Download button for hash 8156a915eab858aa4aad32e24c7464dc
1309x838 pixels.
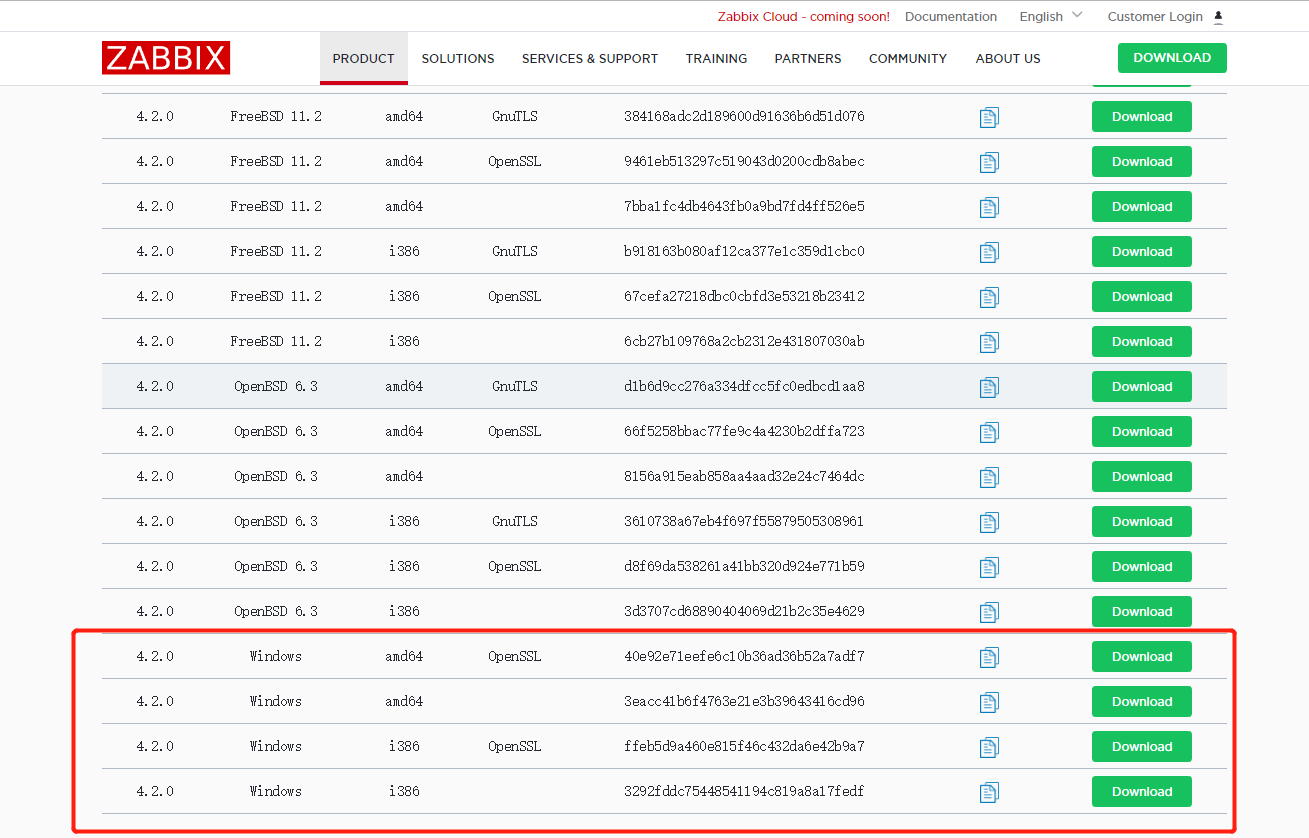1142,476
